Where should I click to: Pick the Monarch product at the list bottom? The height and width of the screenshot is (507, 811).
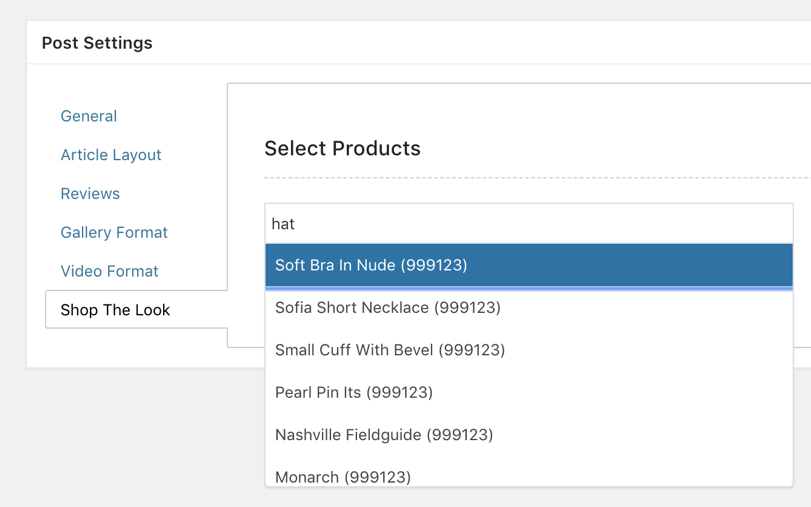pyautogui.click(x=529, y=473)
